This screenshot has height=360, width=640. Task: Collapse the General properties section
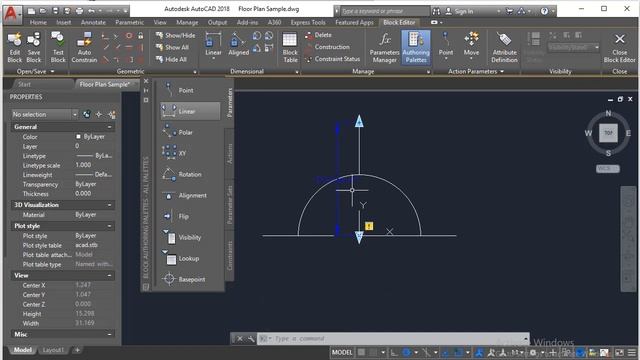pyautogui.click(x=109, y=127)
